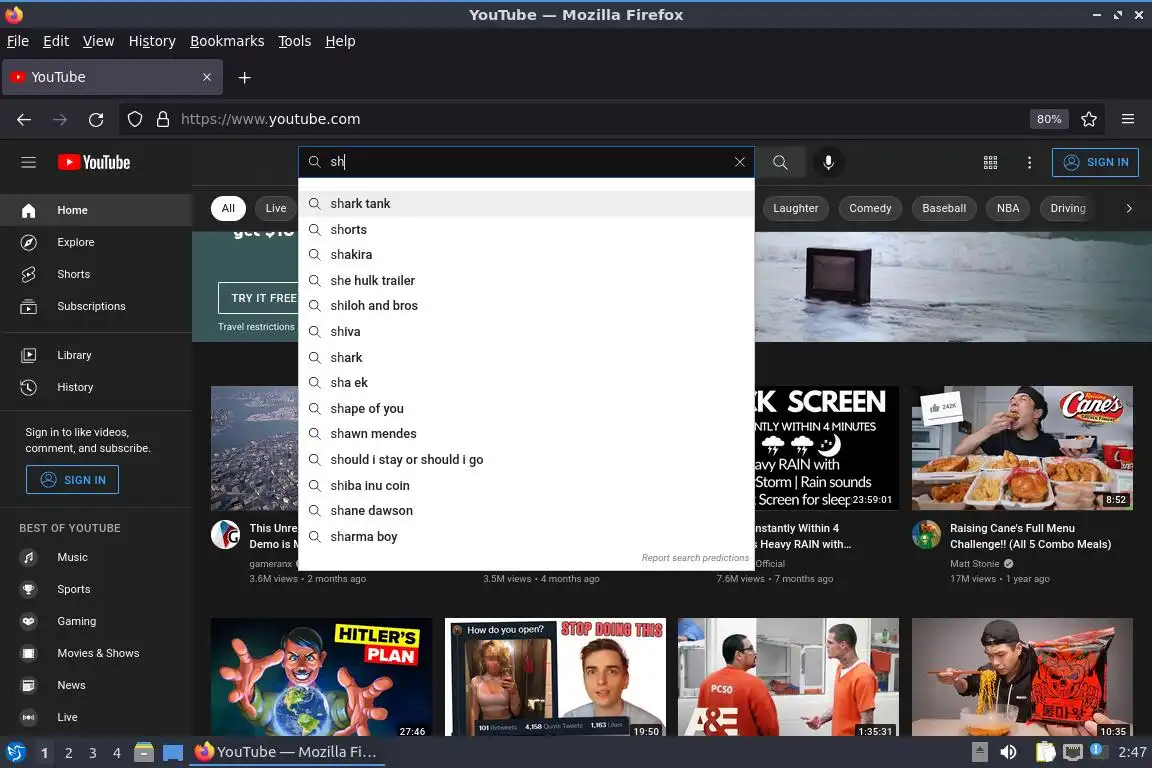Click the Report search predictions link
The width and height of the screenshot is (1152, 768).
pos(695,558)
